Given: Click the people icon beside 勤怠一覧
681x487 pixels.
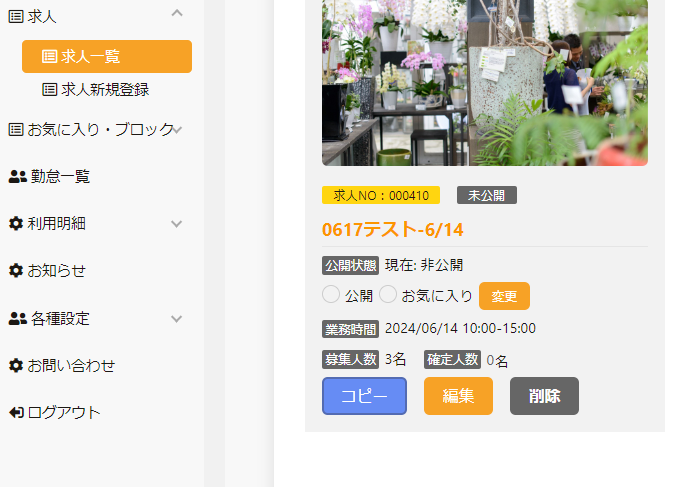Looking at the screenshot, I should point(17,176).
